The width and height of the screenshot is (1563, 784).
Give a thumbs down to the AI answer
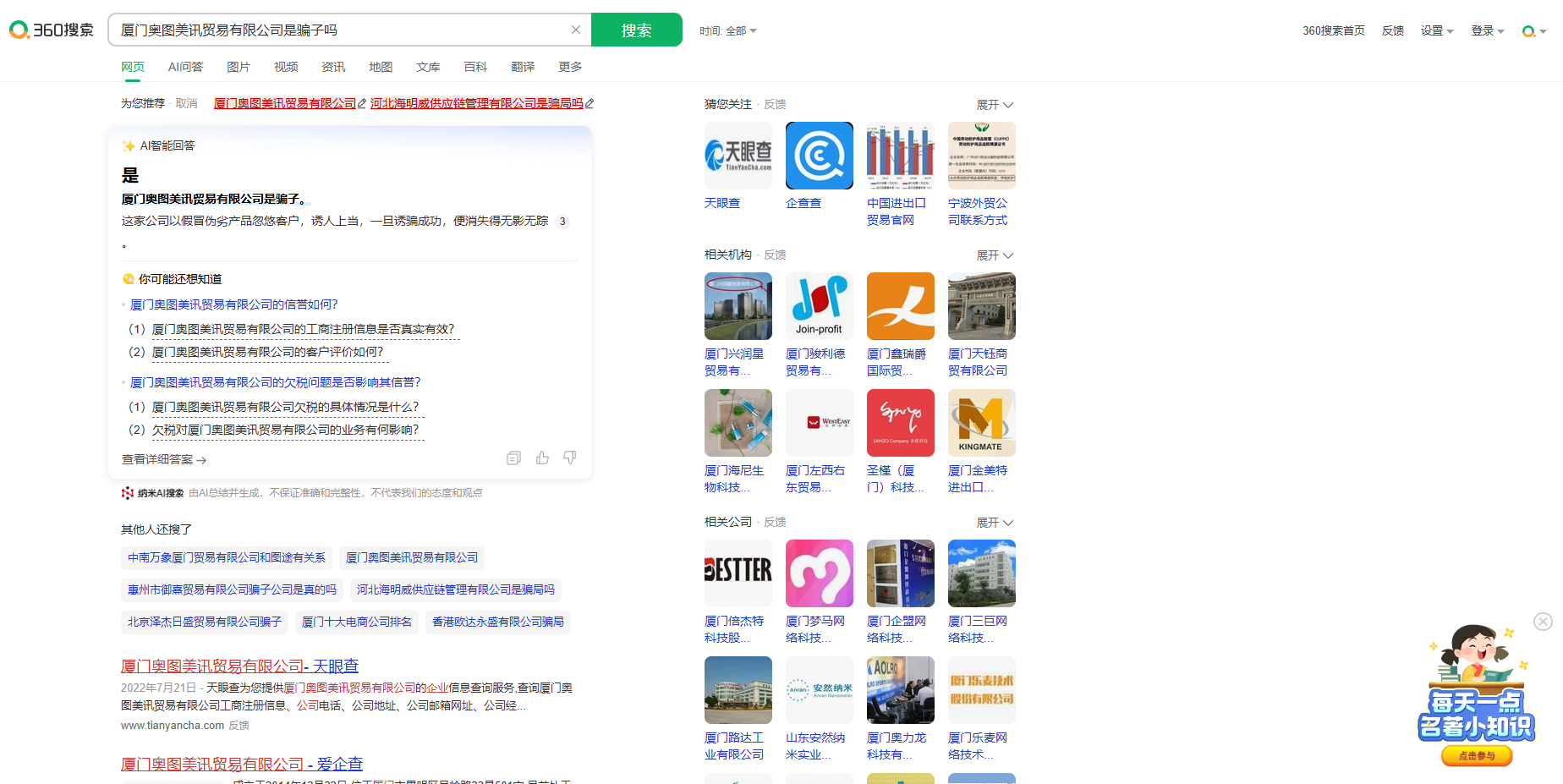570,458
